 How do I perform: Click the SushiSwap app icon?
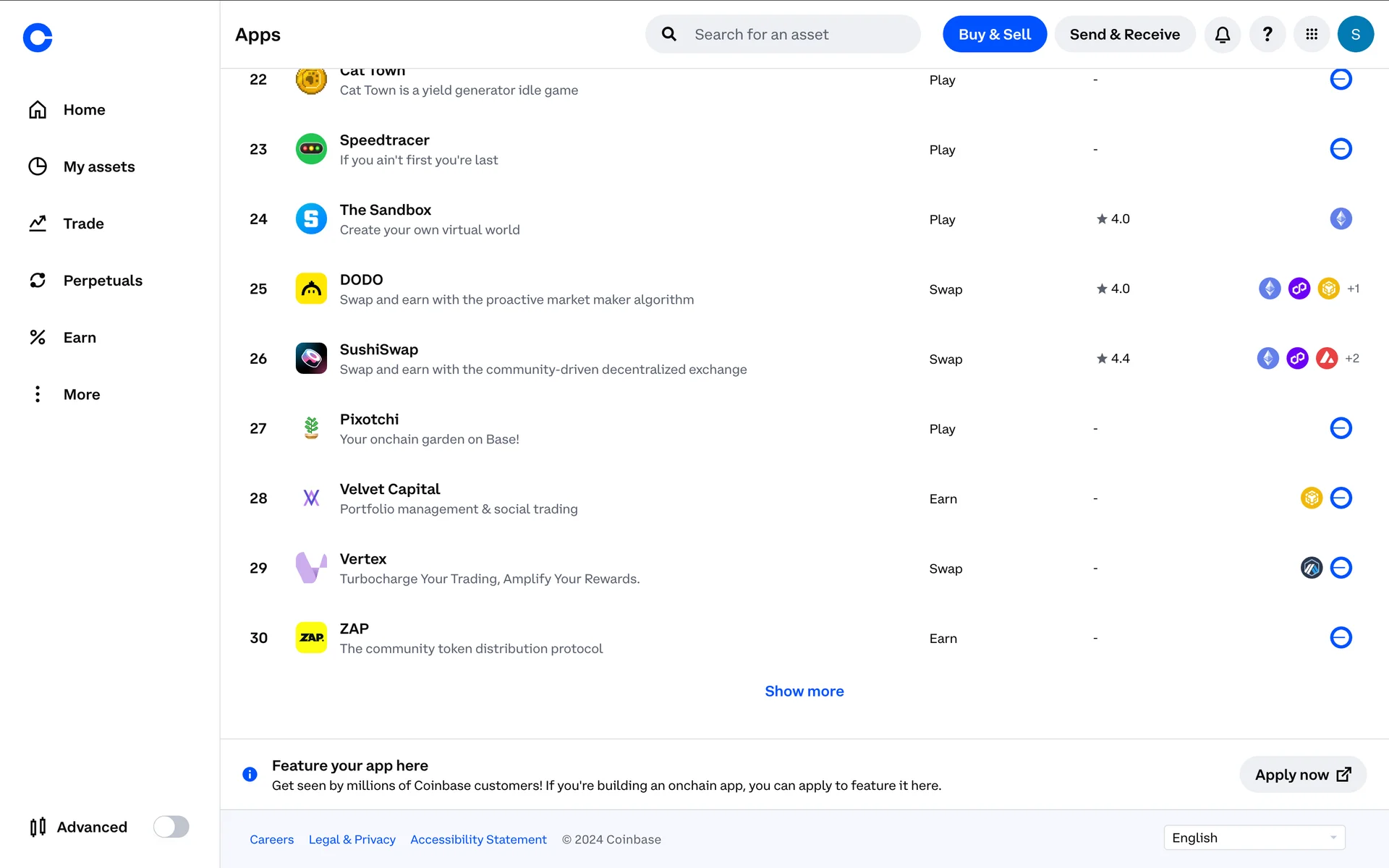311,358
